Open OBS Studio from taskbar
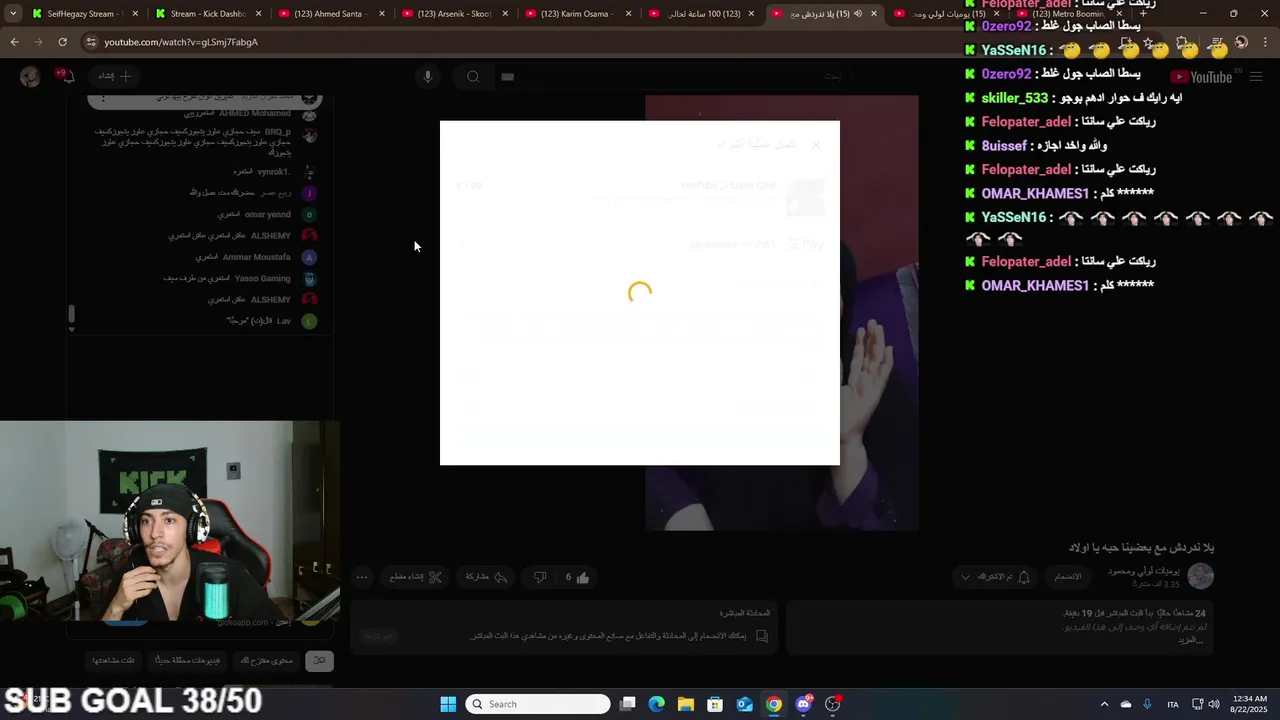The width and height of the screenshot is (1280, 720). [833, 704]
